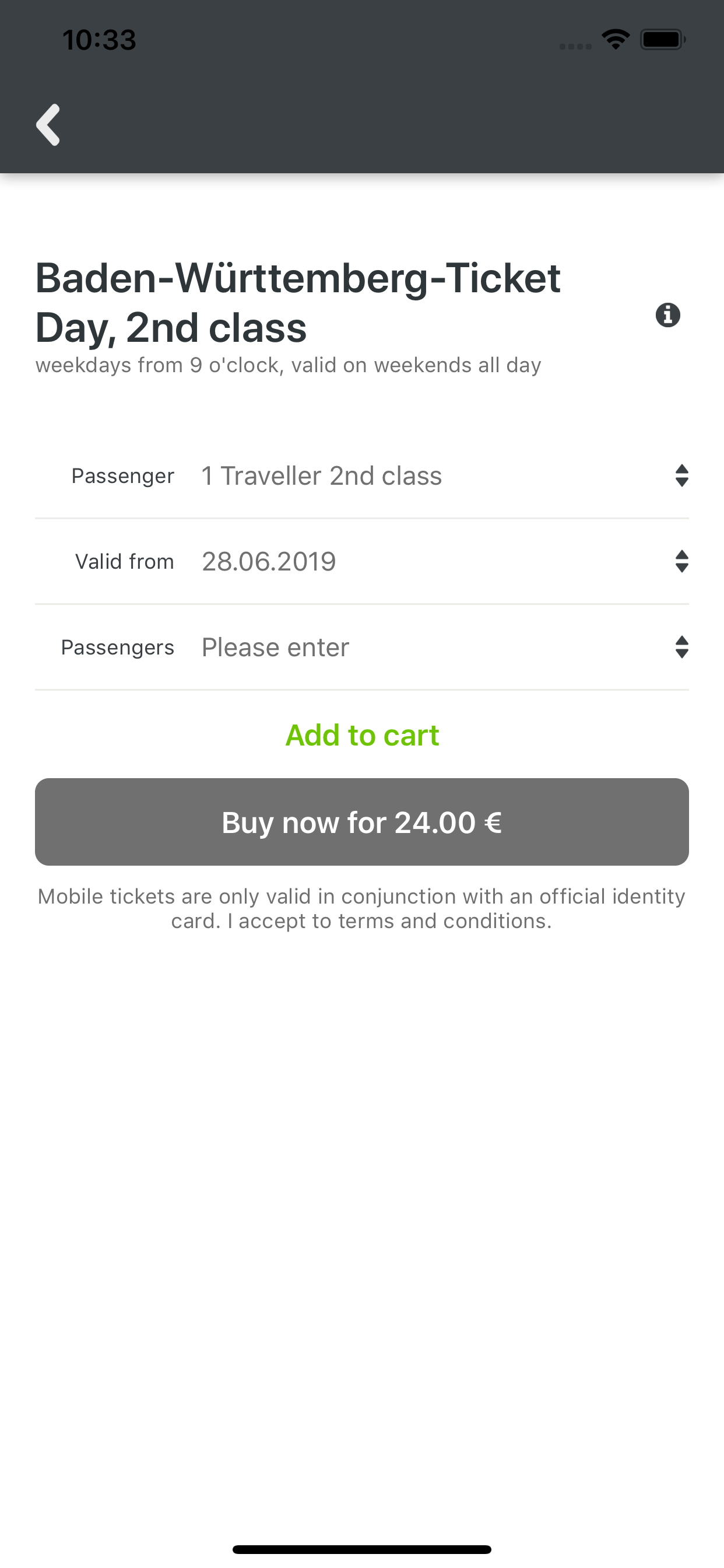Tap the home indicator bar
This screenshot has height=1568, width=724.
362,1549
